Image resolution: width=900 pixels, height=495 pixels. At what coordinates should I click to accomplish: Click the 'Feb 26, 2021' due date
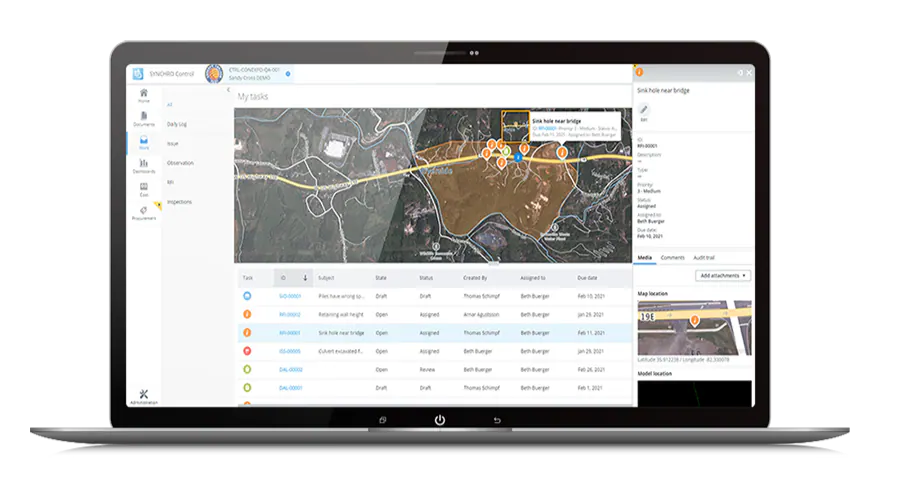[x=591, y=370]
